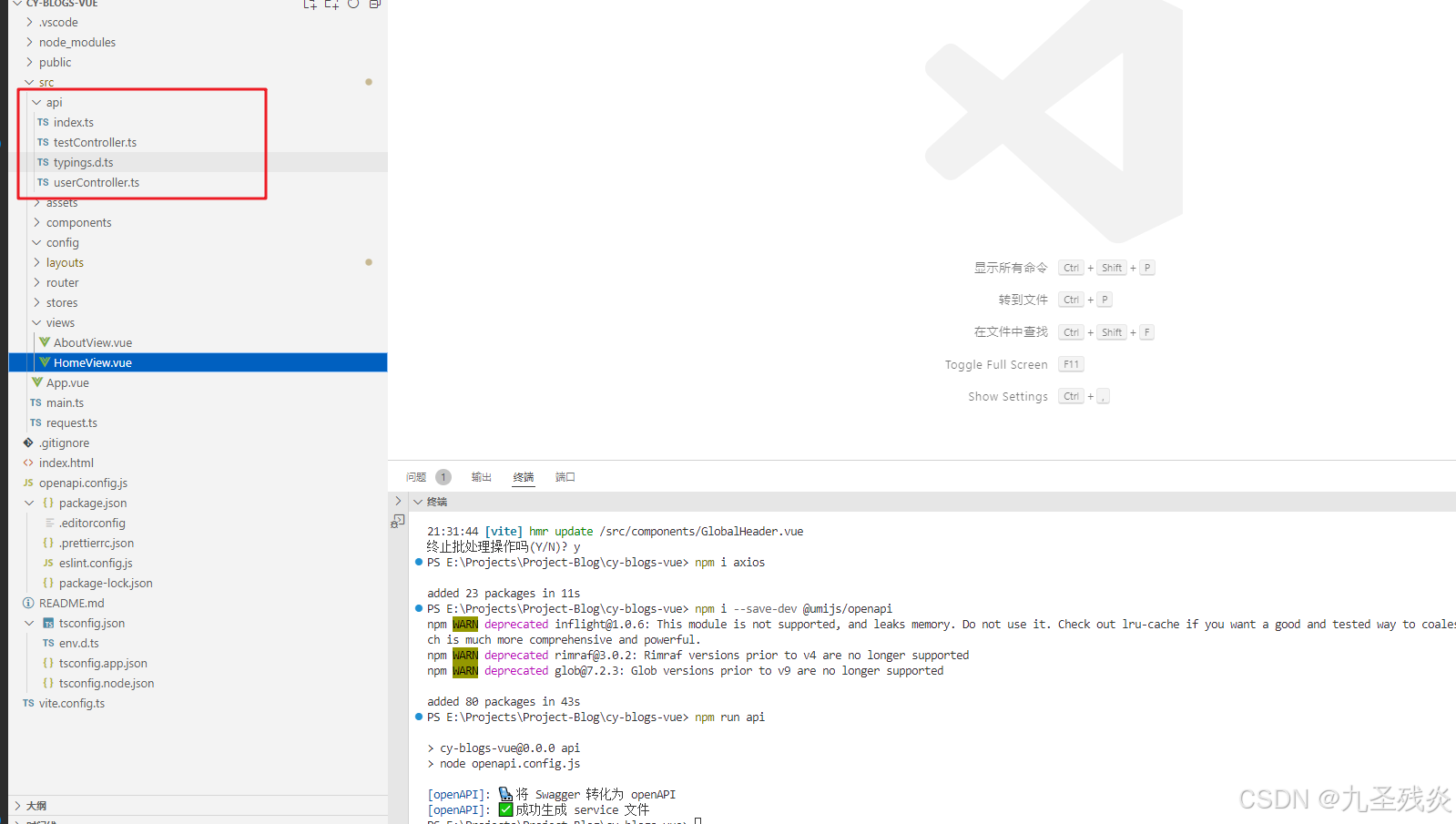Click the New Folder icon in explorer header
Image resolution: width=1456 pixels, height=824 pixels.
coord(331,5)
